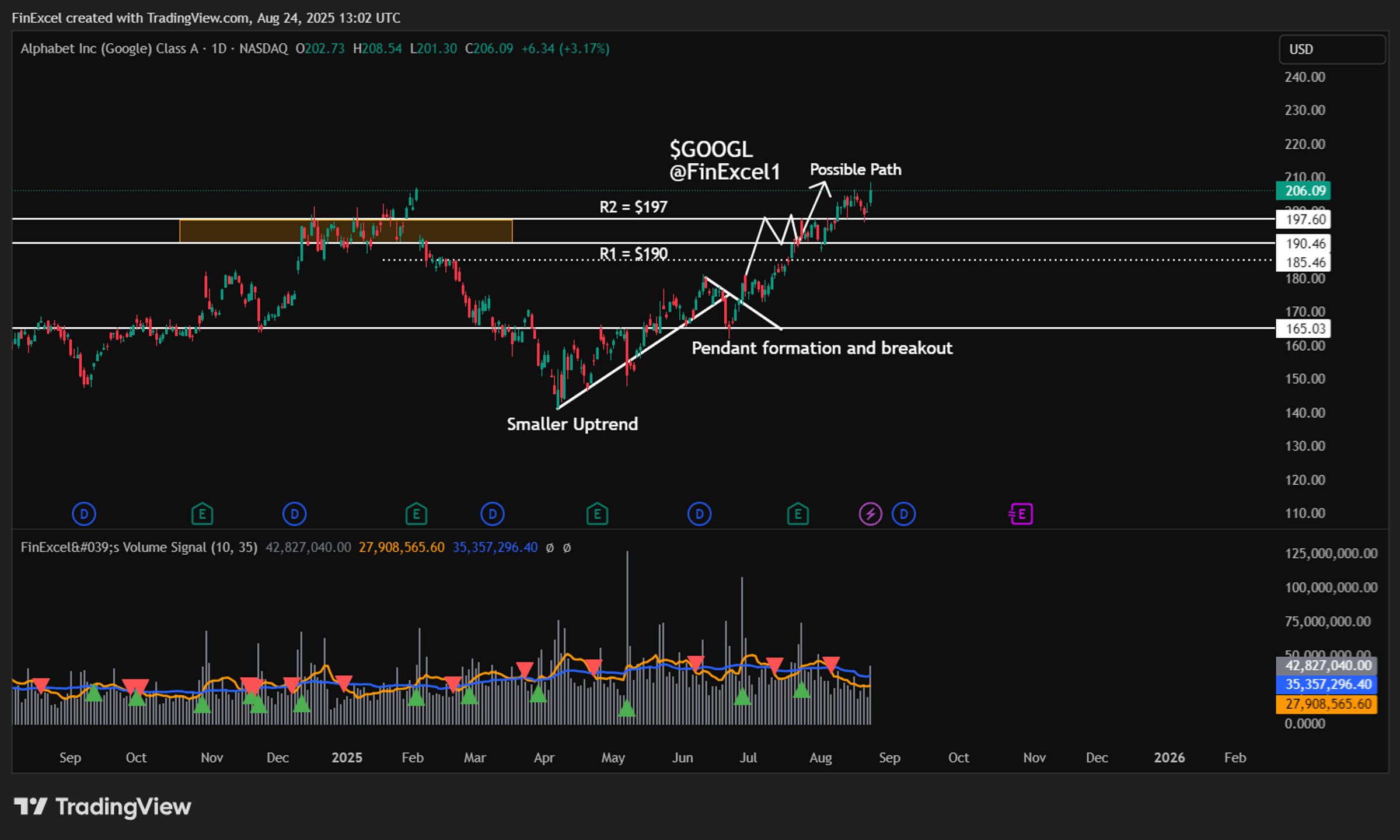Click the "Possible Path" text annotation
Viewport: 1400px width, 840px height.
pos(856,170)
